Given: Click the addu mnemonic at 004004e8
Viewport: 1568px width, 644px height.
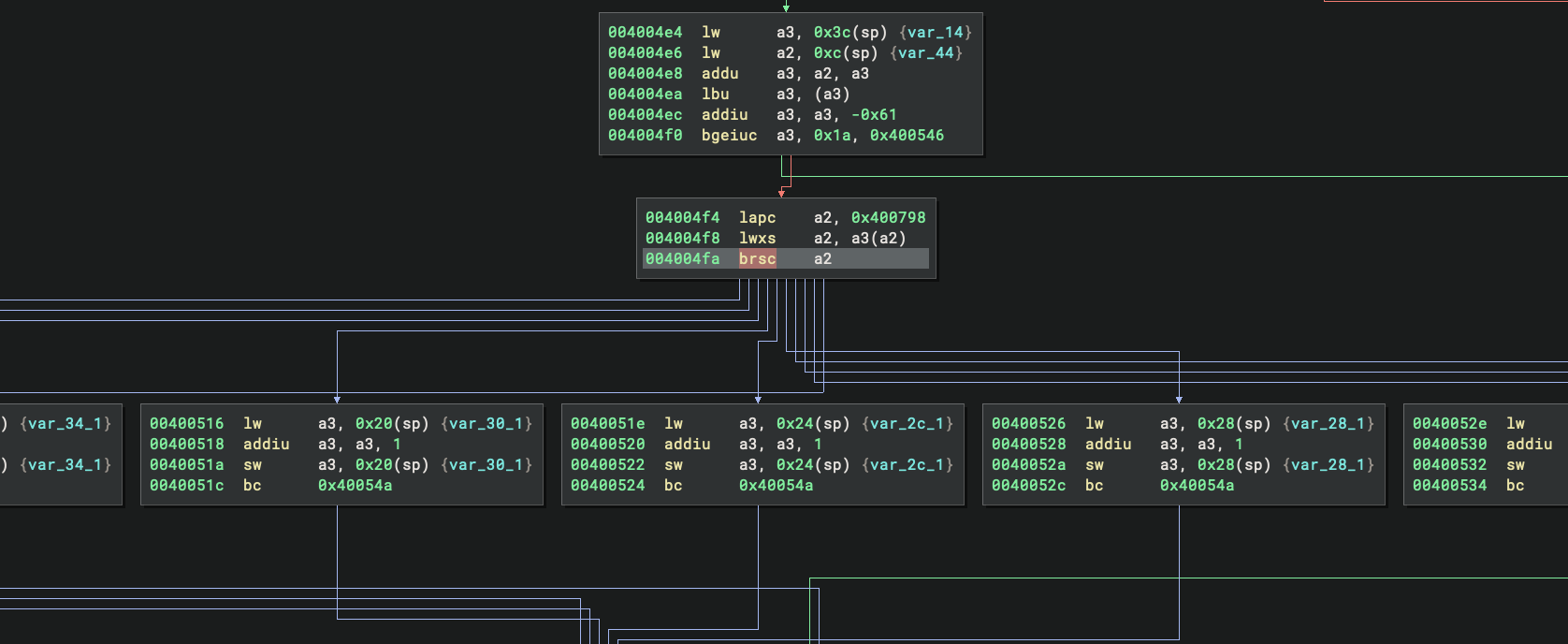Looking at the screenshot, I should pos(720,74).
